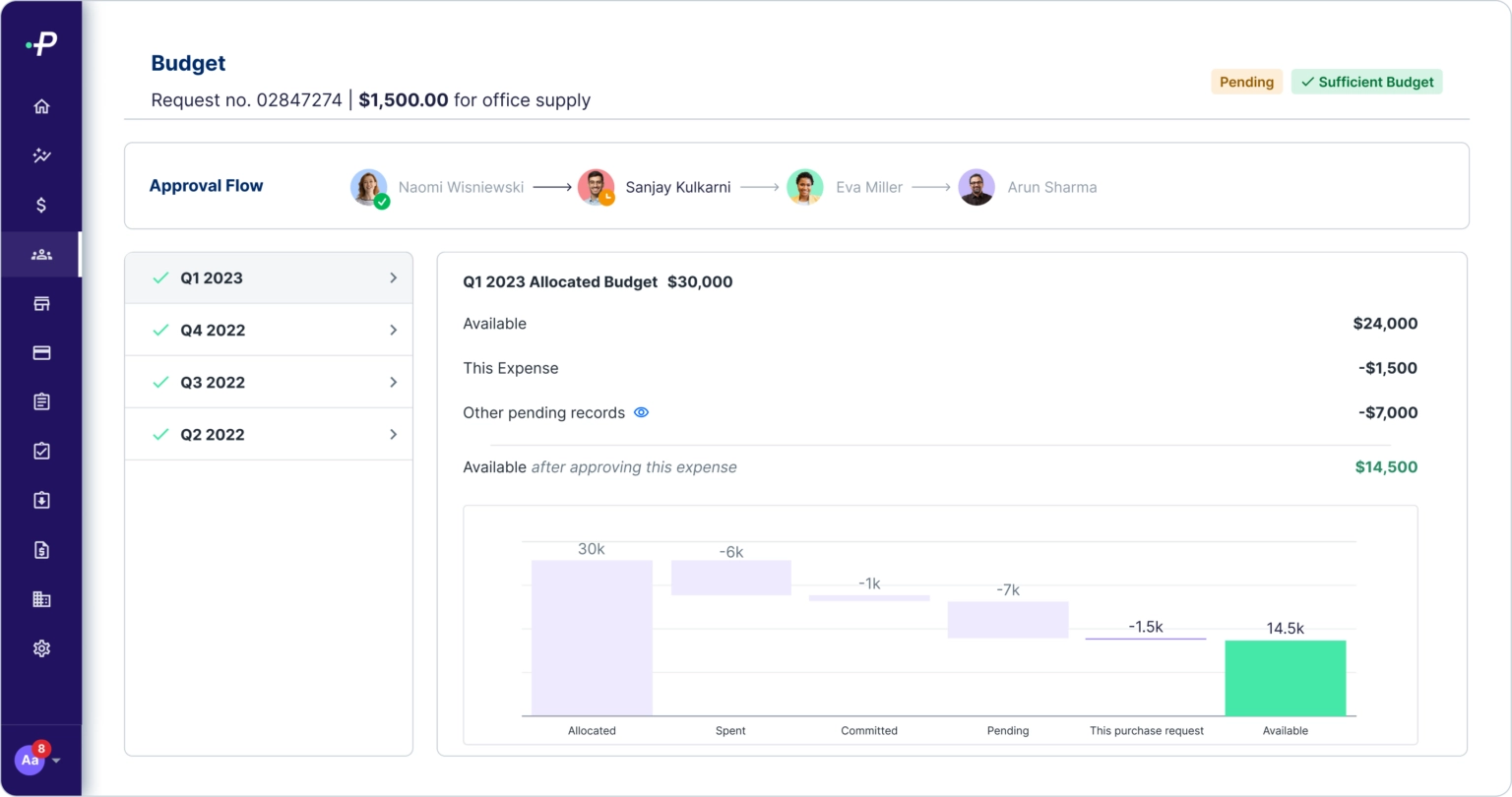
Task: Expand the Q4 2022 row chevron
Action: [x=393, y=331]
